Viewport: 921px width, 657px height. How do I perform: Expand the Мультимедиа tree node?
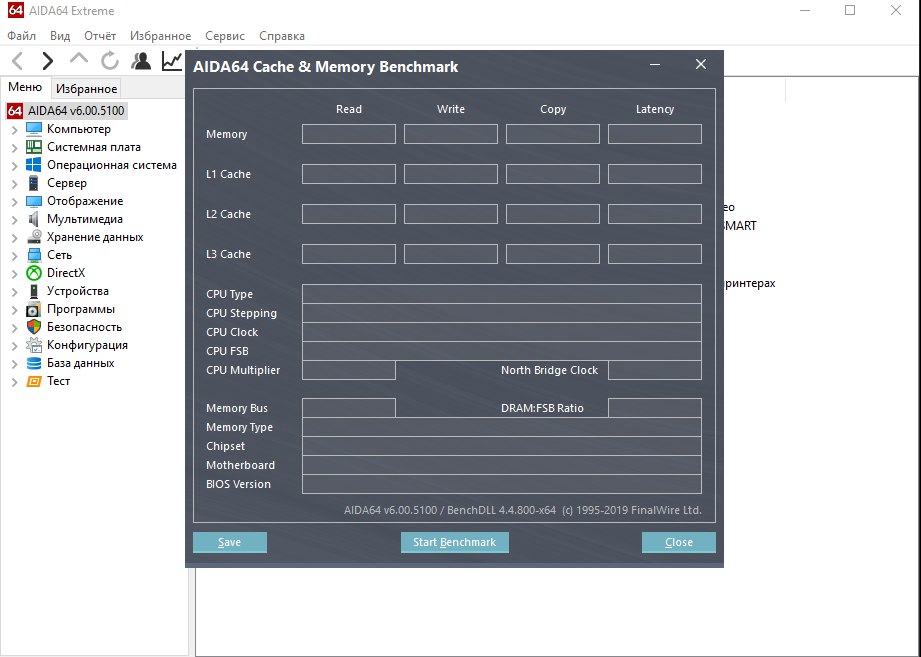coord(15,220)
